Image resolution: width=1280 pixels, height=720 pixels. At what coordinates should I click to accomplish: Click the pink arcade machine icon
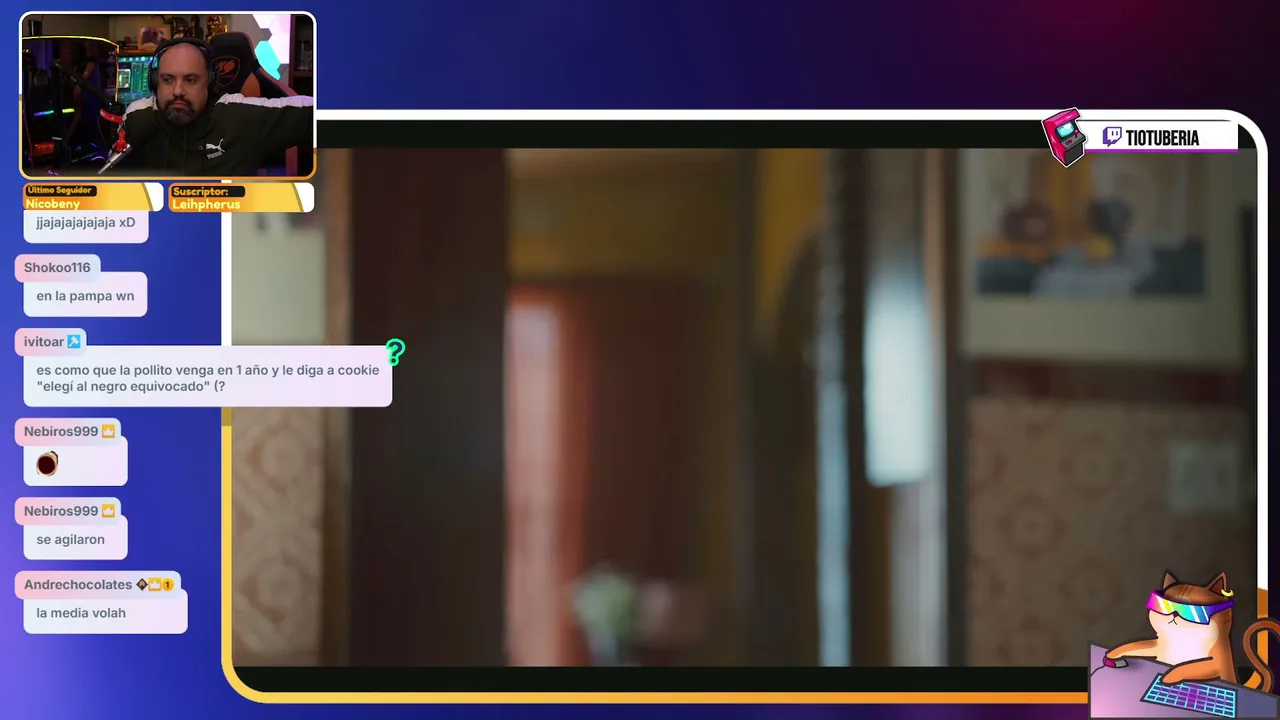point(1064,137)
